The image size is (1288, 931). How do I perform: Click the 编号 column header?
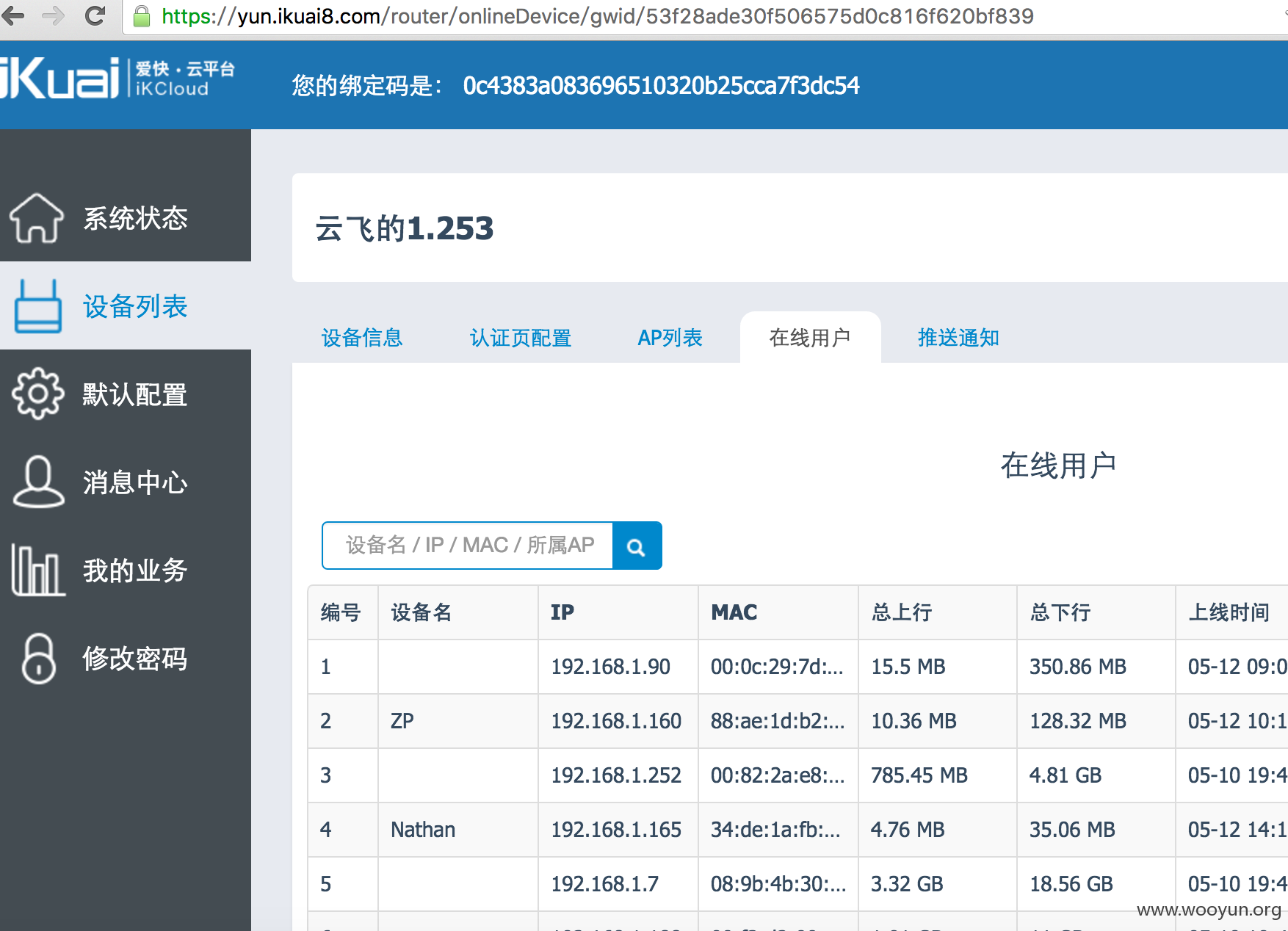pyautogui.click(x=341, y=612)
